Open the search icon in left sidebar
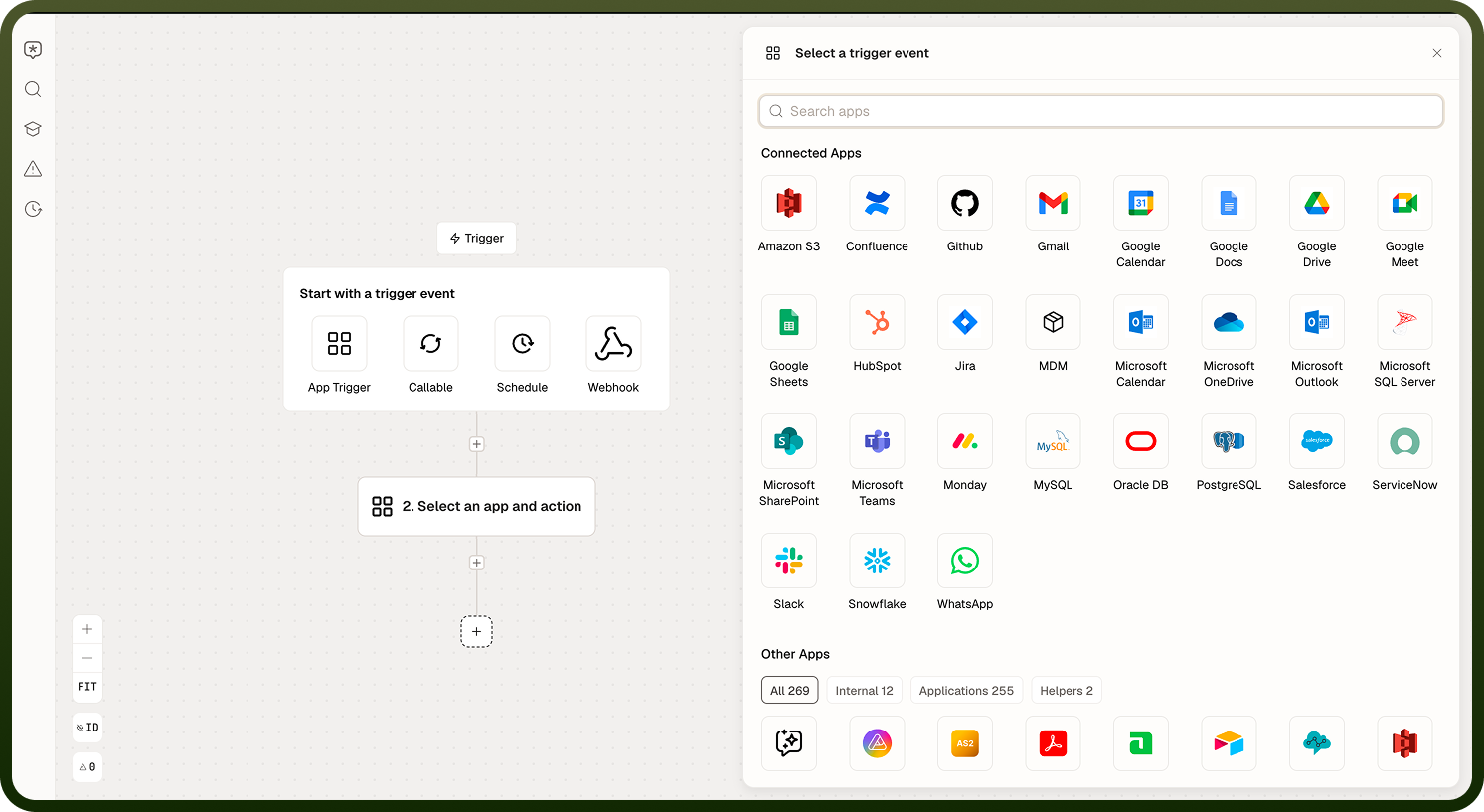 coord(33,89)
